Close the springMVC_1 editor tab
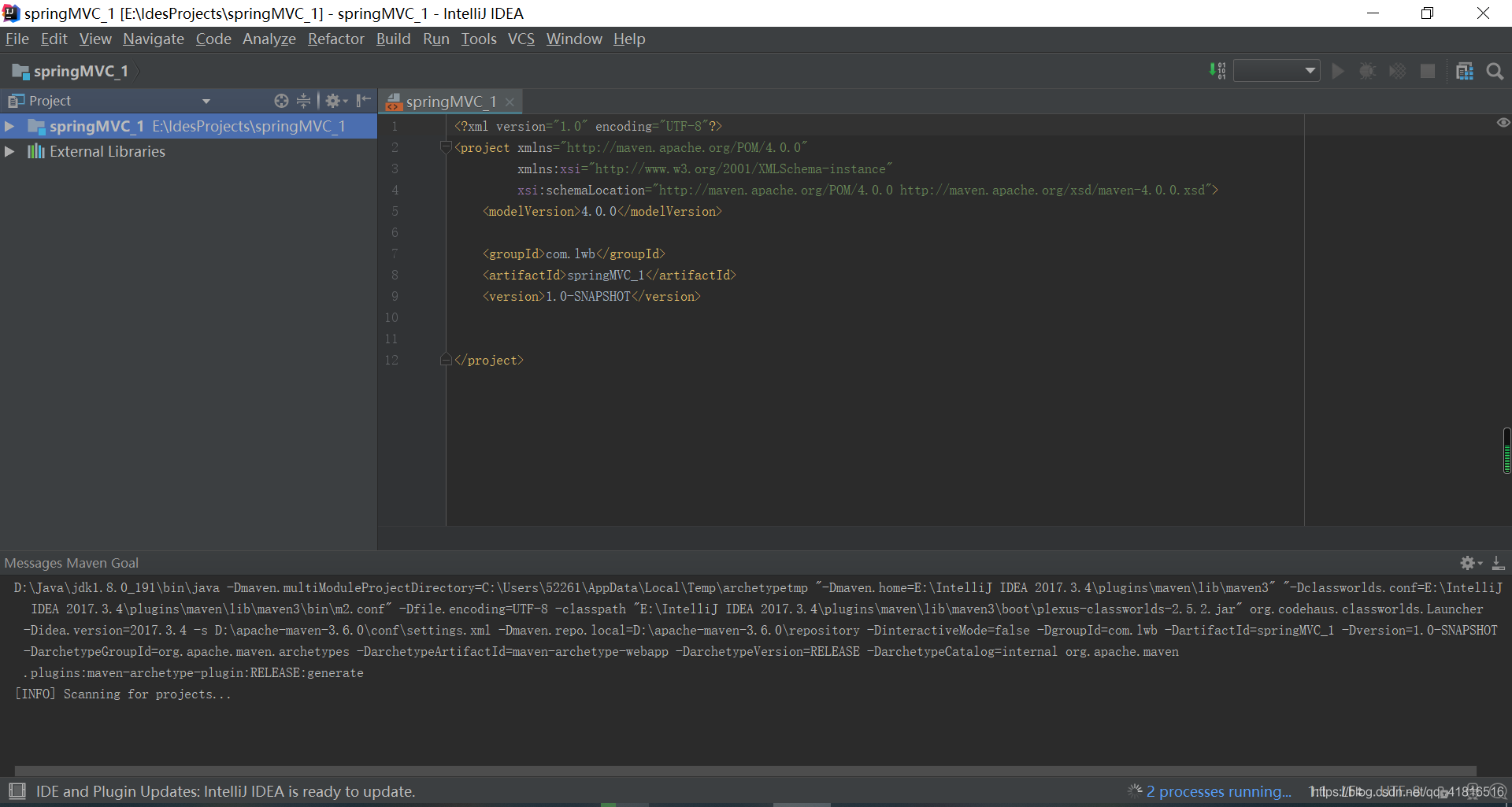This screenshot has width=1512, height=807. tap(510, 102)
